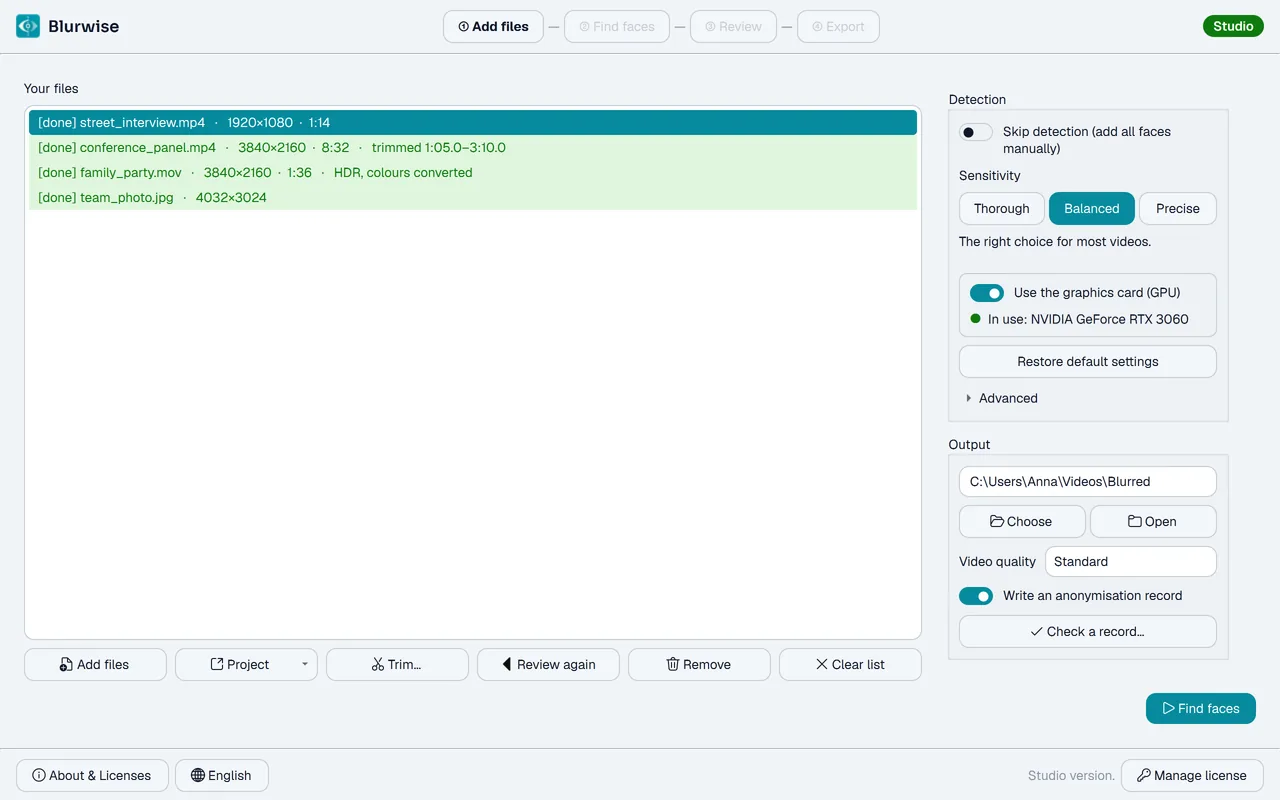Open the Video quality Standard dropdown
The width and height of the screenshot is (1280, 800).
[1131, 561]
